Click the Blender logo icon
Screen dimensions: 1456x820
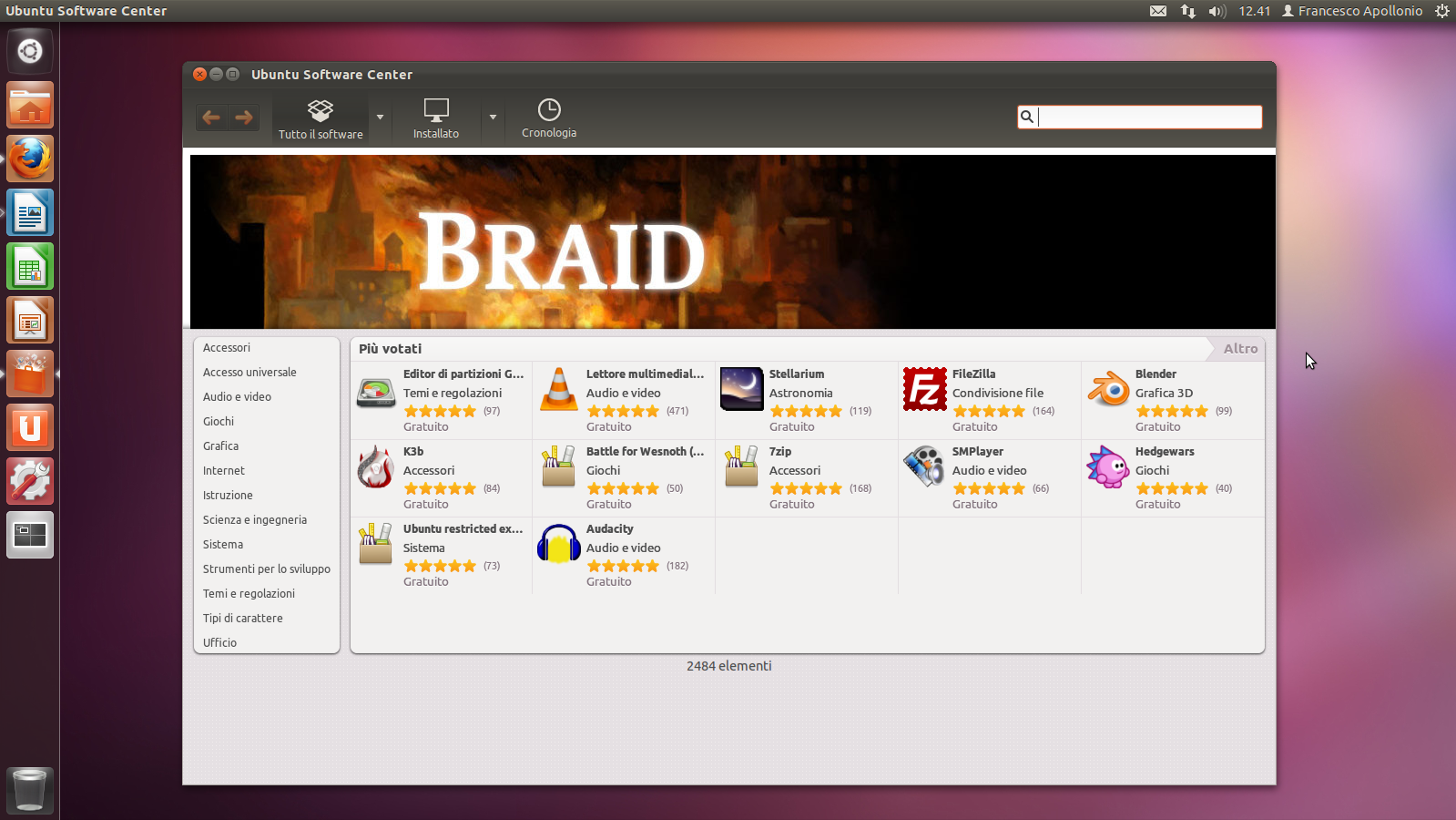pos(1108,389)
